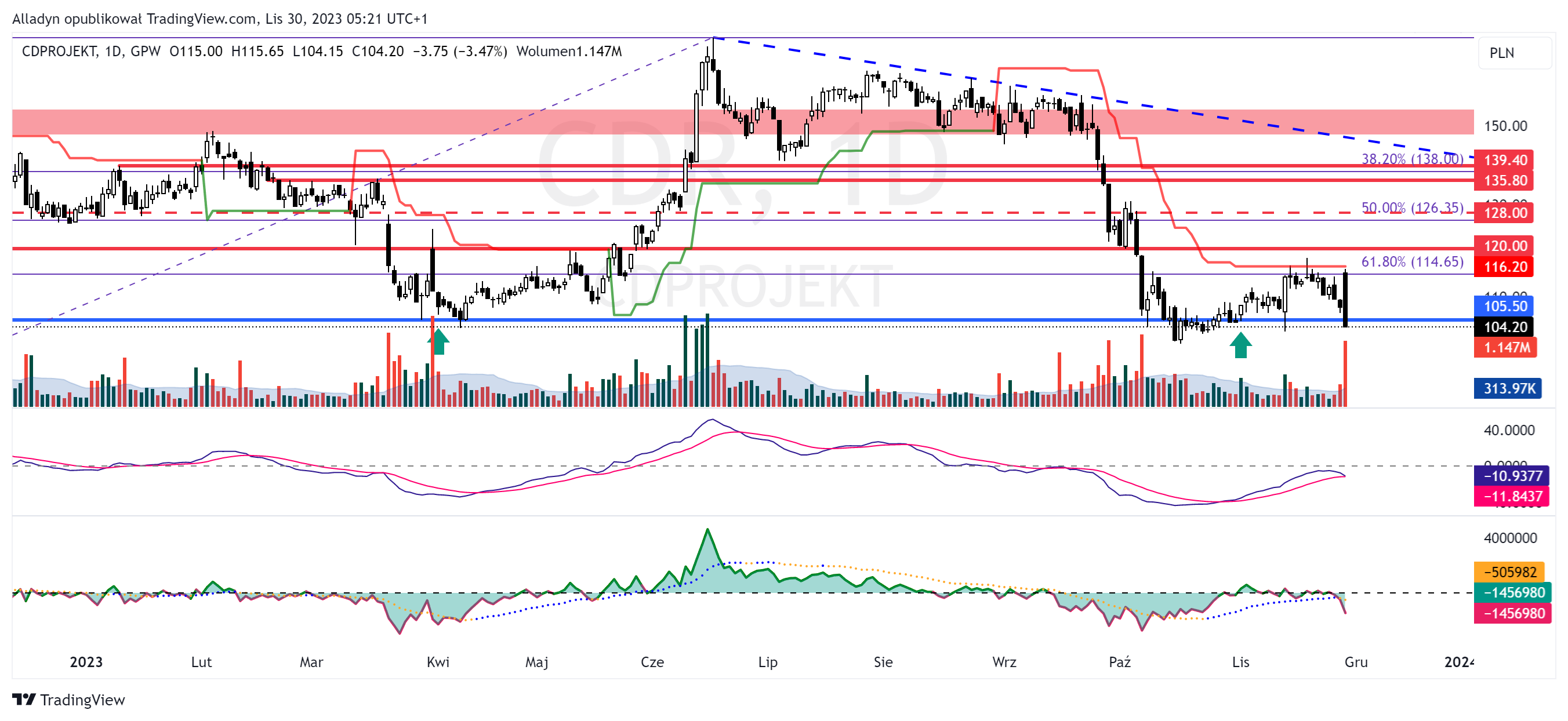This screenshot has width=1568, height=721.
Task: Click the TradingView logo icon
Action: [24, 699]
